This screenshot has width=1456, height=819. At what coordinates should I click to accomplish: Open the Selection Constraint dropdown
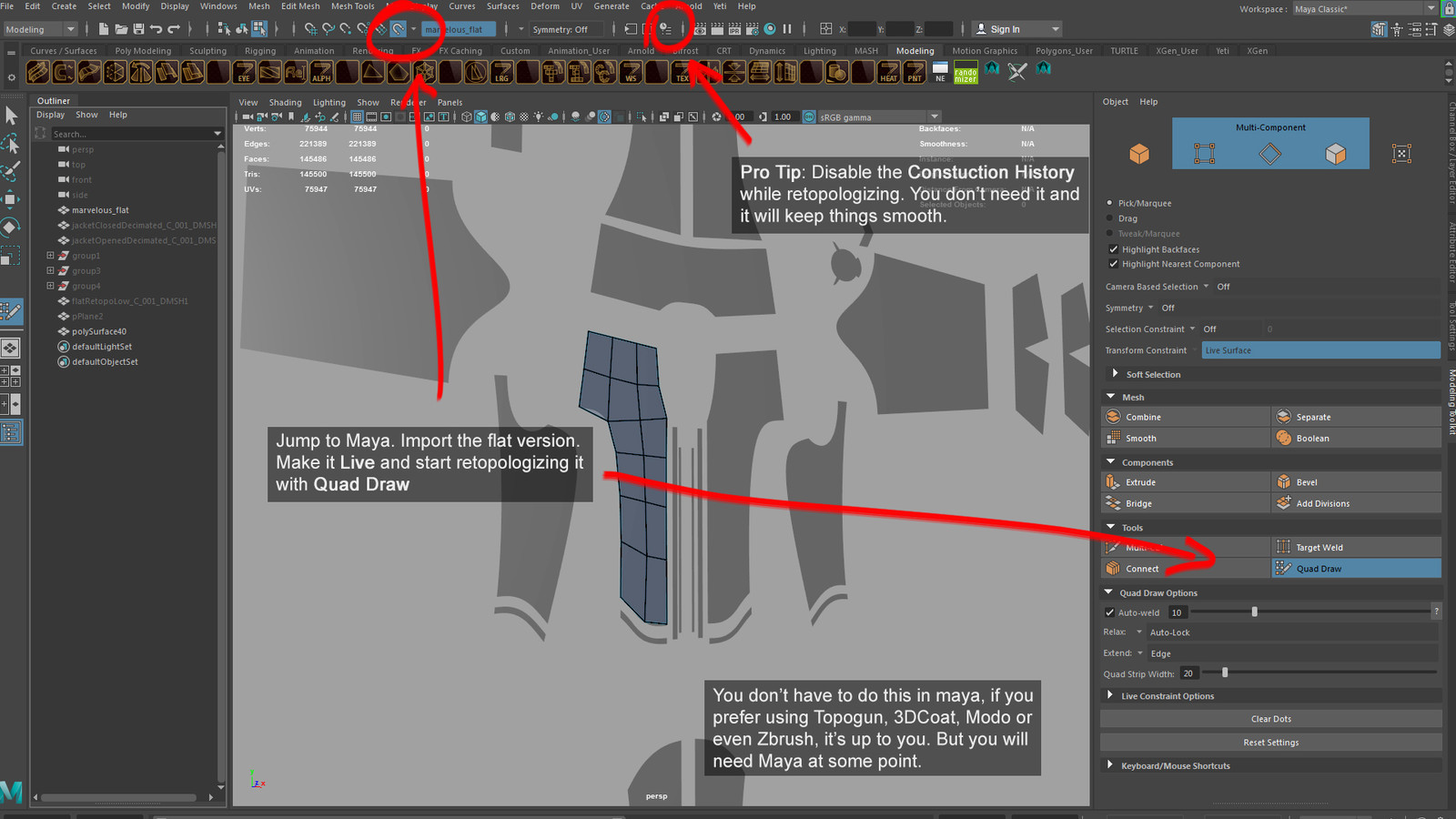[1192, 329]
